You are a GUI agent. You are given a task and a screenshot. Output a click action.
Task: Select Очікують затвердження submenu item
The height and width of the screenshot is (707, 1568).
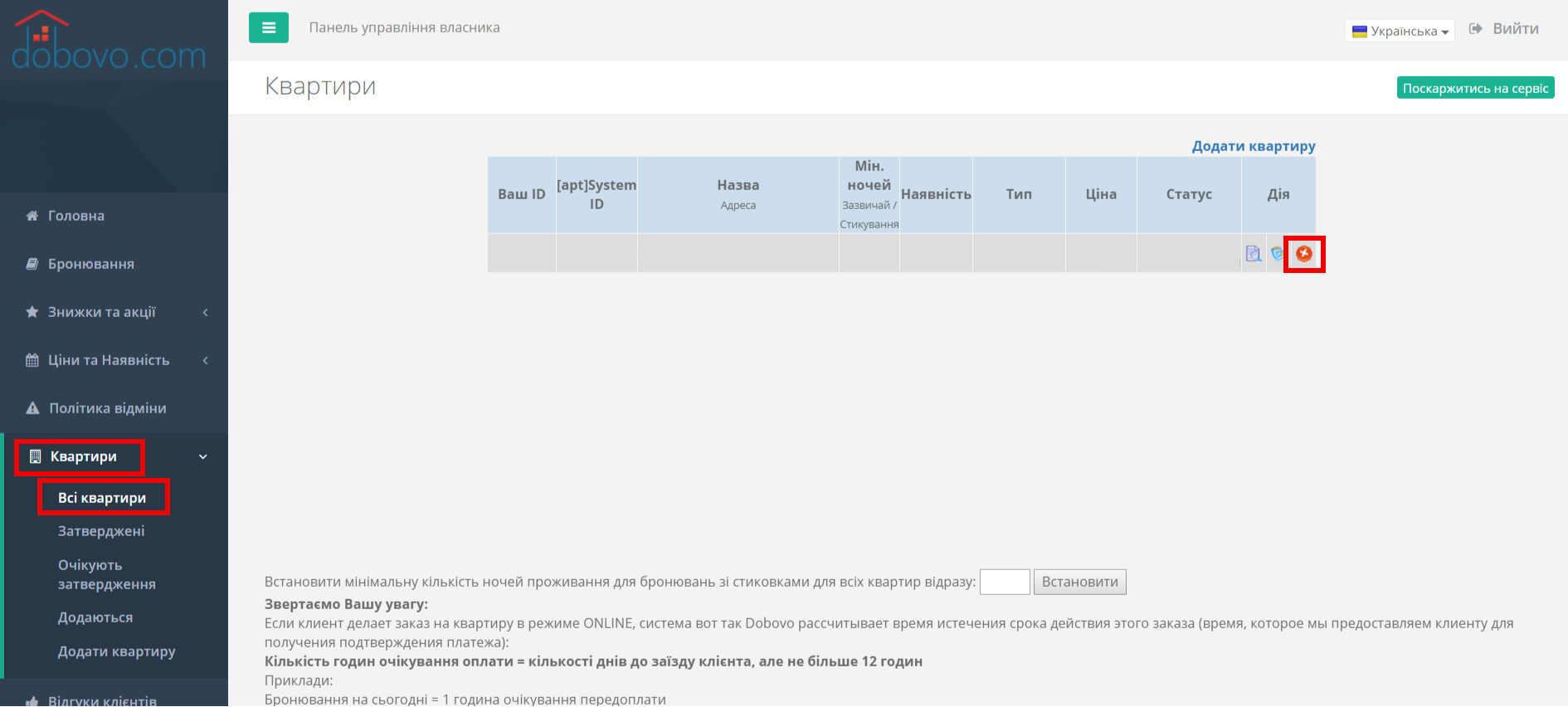pyautogui.click(x=107, y=574)
